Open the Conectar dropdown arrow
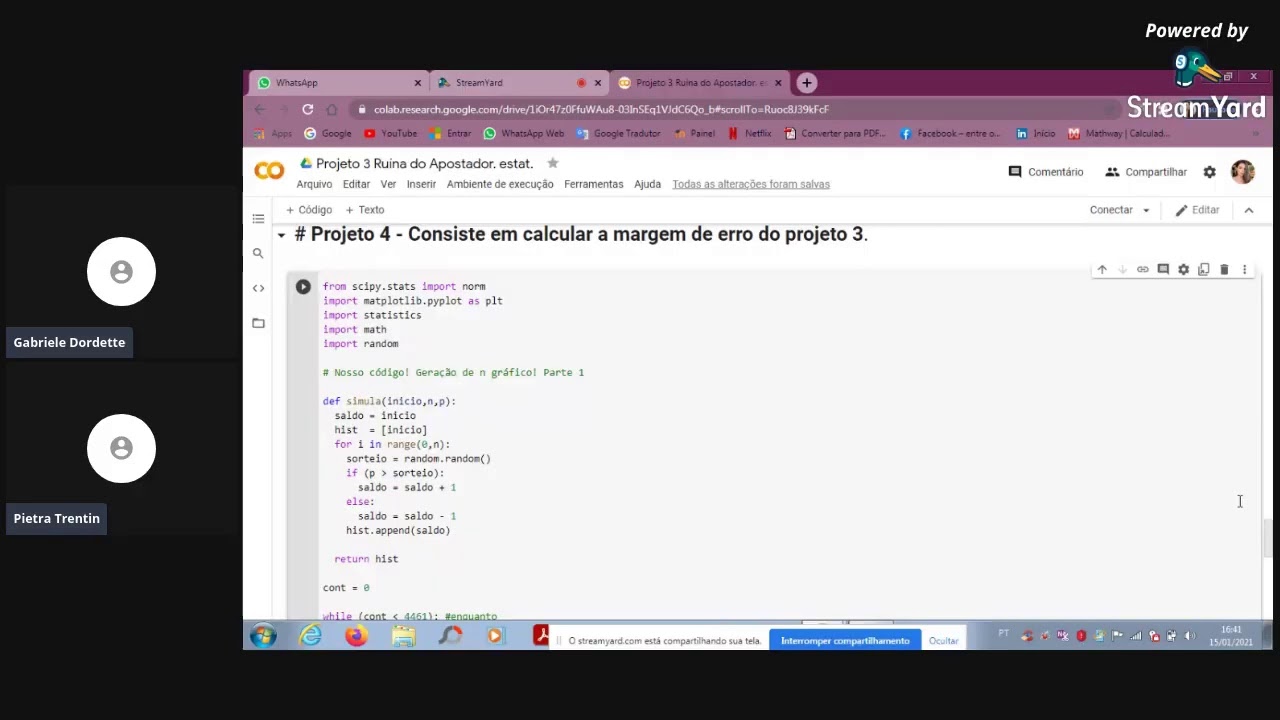The height and width of the screenshot is (720, 1280). (x=1146, y=211)
